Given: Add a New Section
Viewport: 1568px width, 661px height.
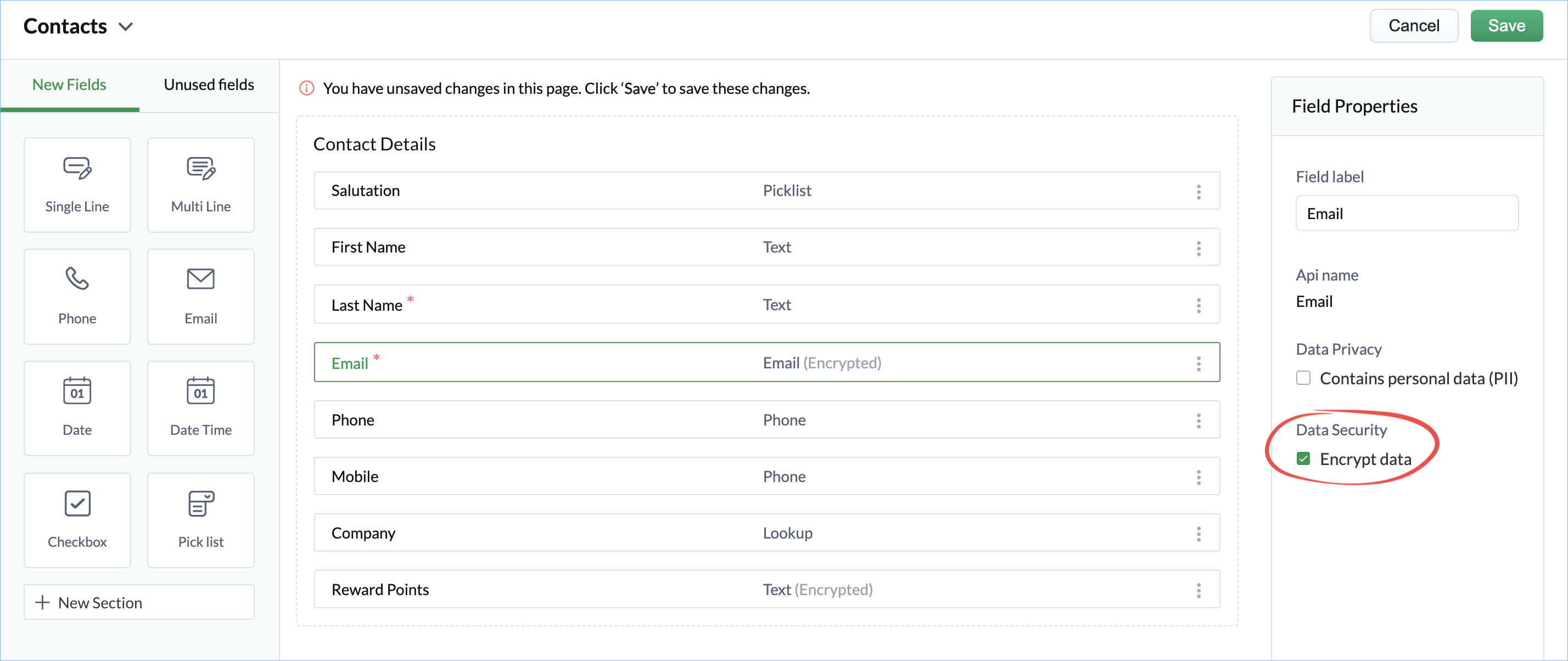Looking at the screenshot, I should coord(139,602).
